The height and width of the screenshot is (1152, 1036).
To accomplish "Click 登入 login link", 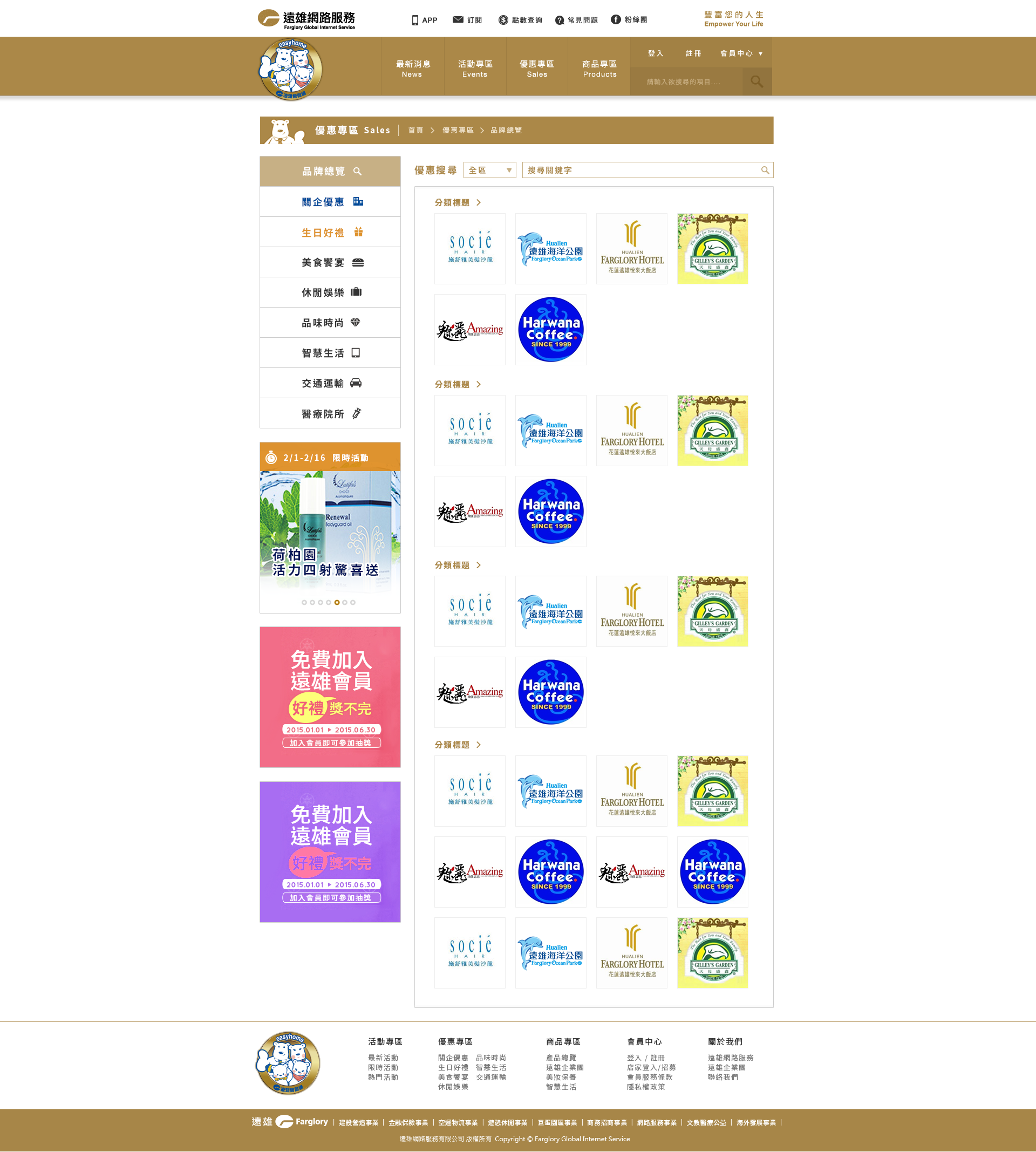I will [656, 53].
